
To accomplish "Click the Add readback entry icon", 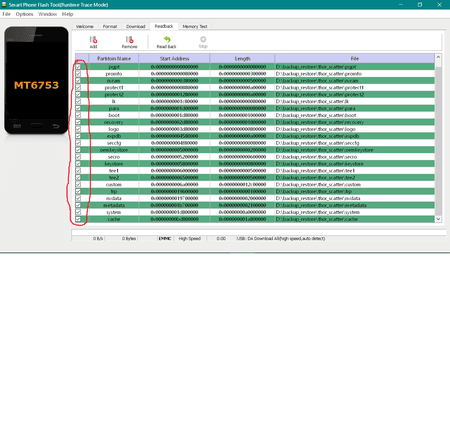I will point(93,40).
